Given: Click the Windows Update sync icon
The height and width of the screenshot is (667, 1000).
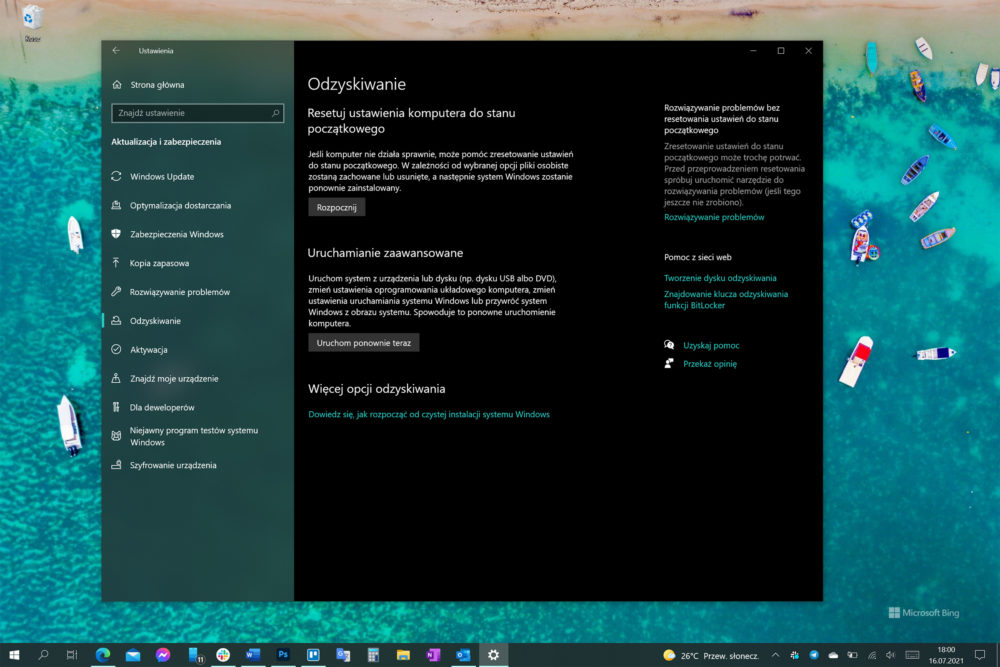Looking at the screenshot, I should coord(116,176).
